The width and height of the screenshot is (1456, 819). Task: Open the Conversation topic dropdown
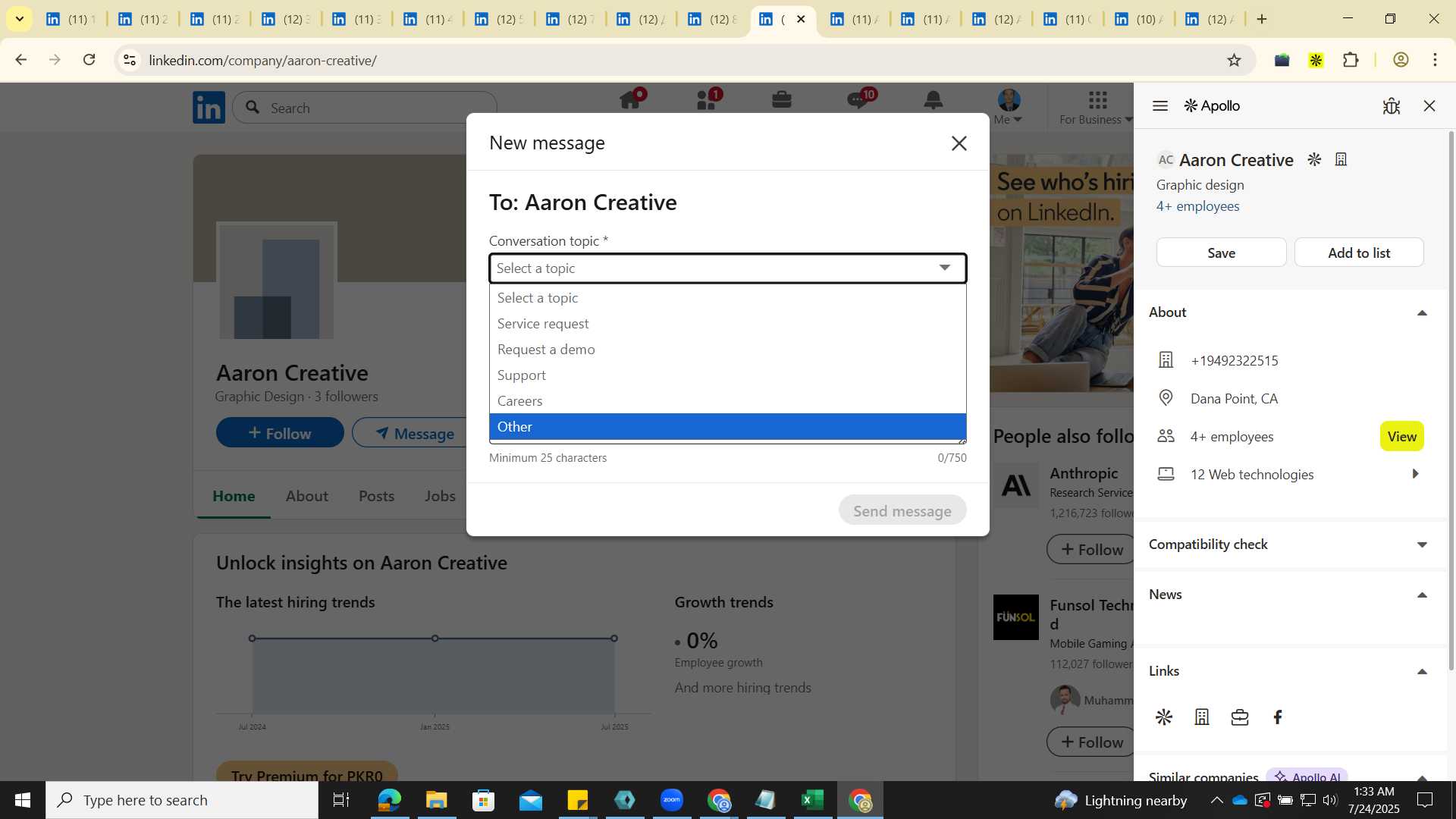click(727, 268)
